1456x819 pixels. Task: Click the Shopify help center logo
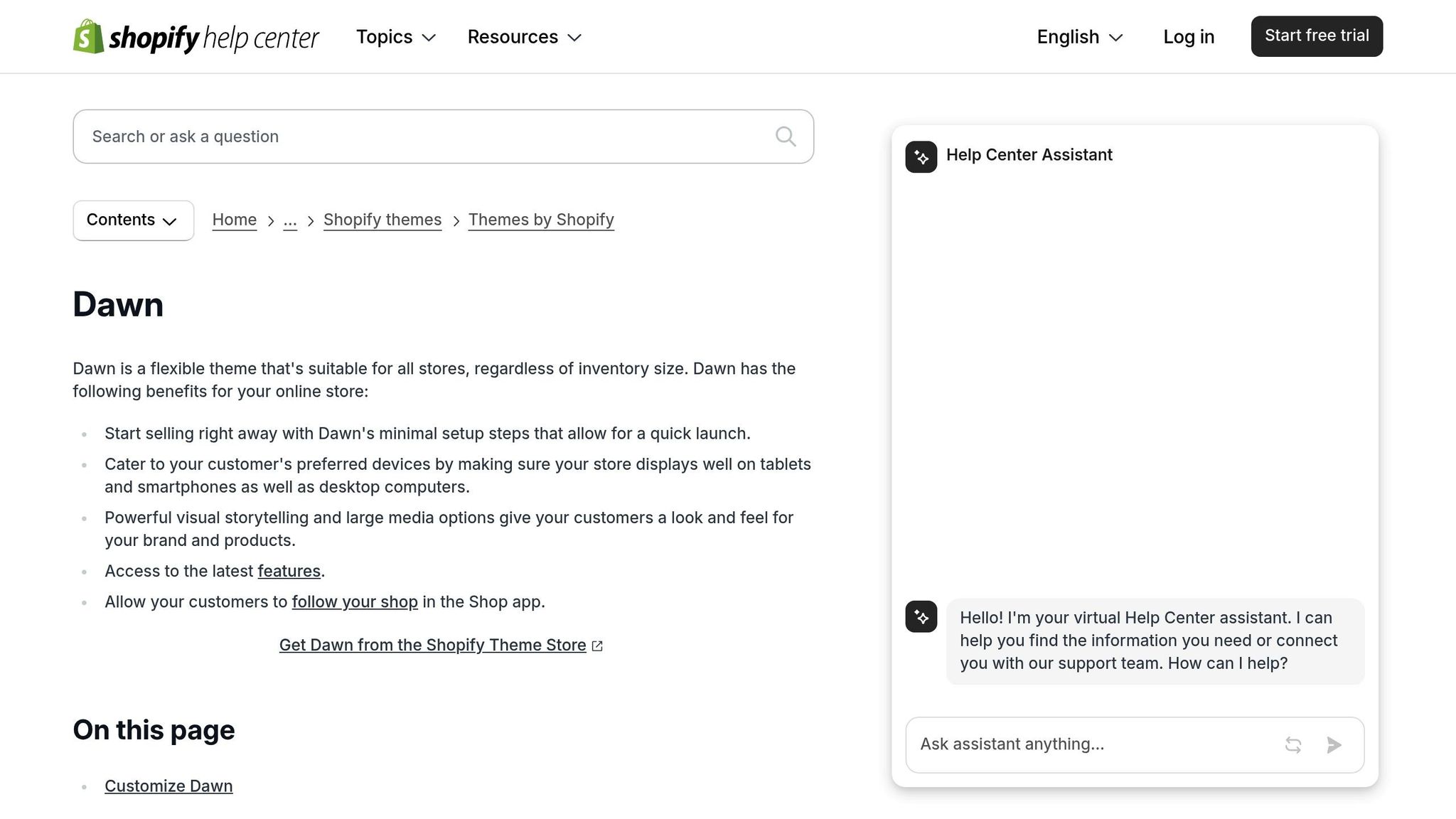(x=196, y=37)
